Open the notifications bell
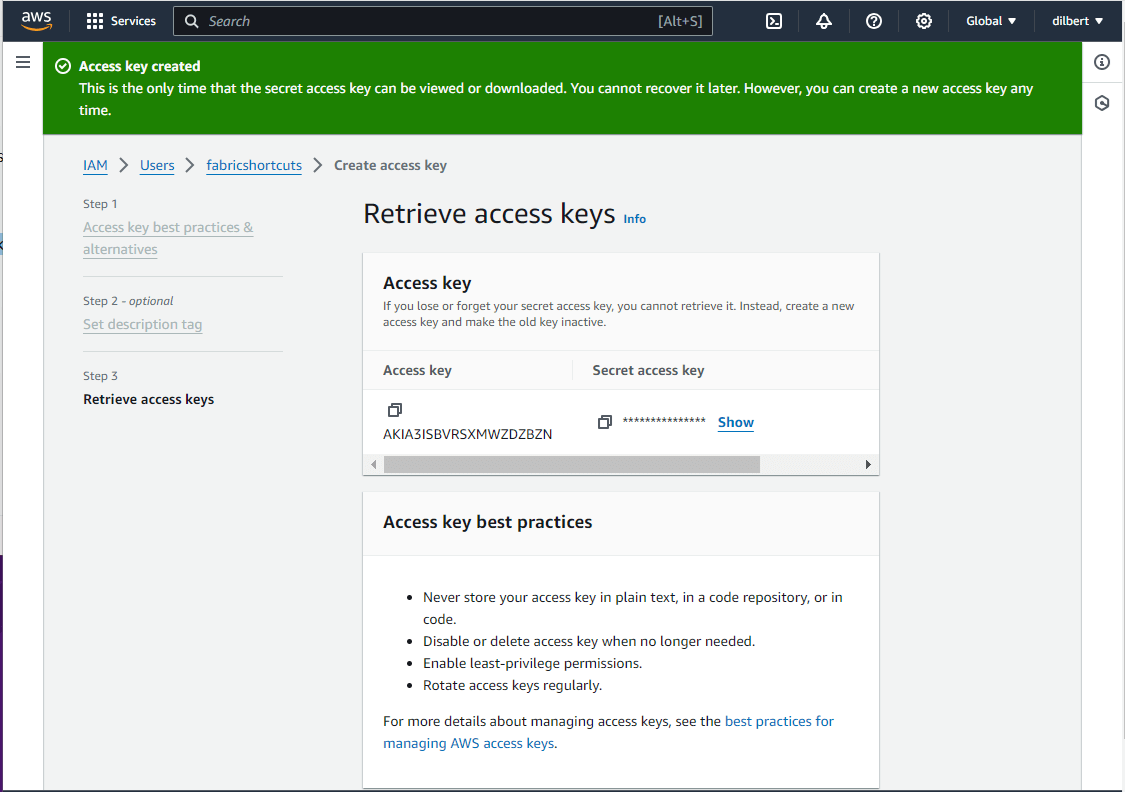 pyautogui.click(x=824, y=21)
